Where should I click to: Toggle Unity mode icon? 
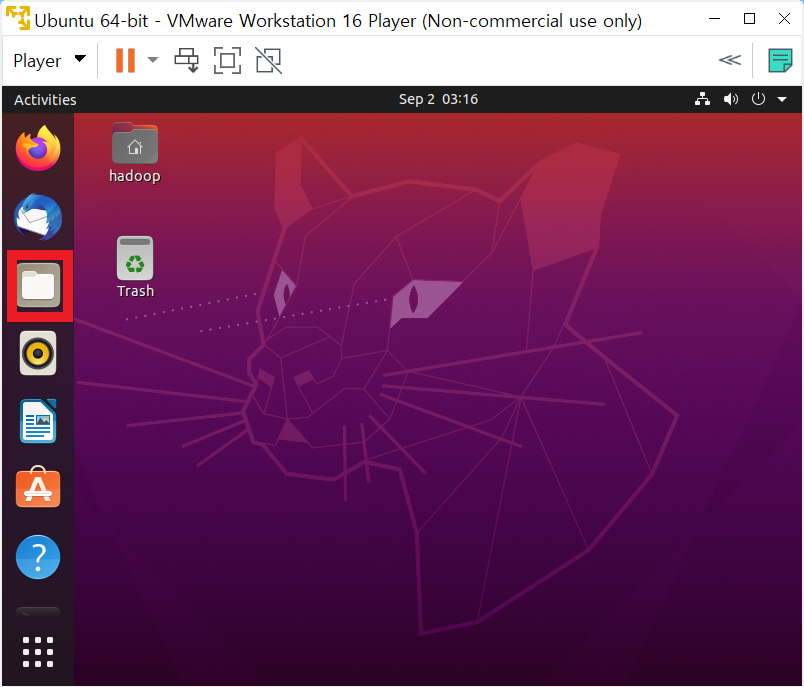point(269,60)
